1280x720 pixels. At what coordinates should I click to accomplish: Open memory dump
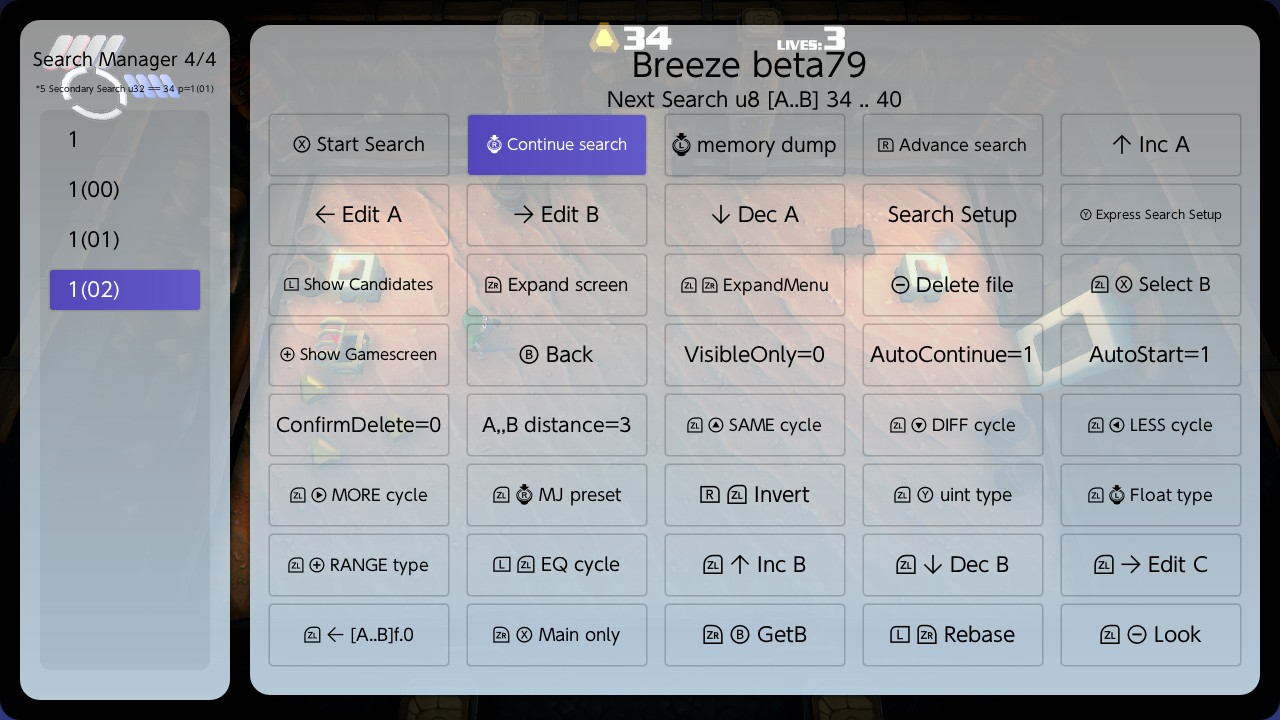click(x=755, y=145)
